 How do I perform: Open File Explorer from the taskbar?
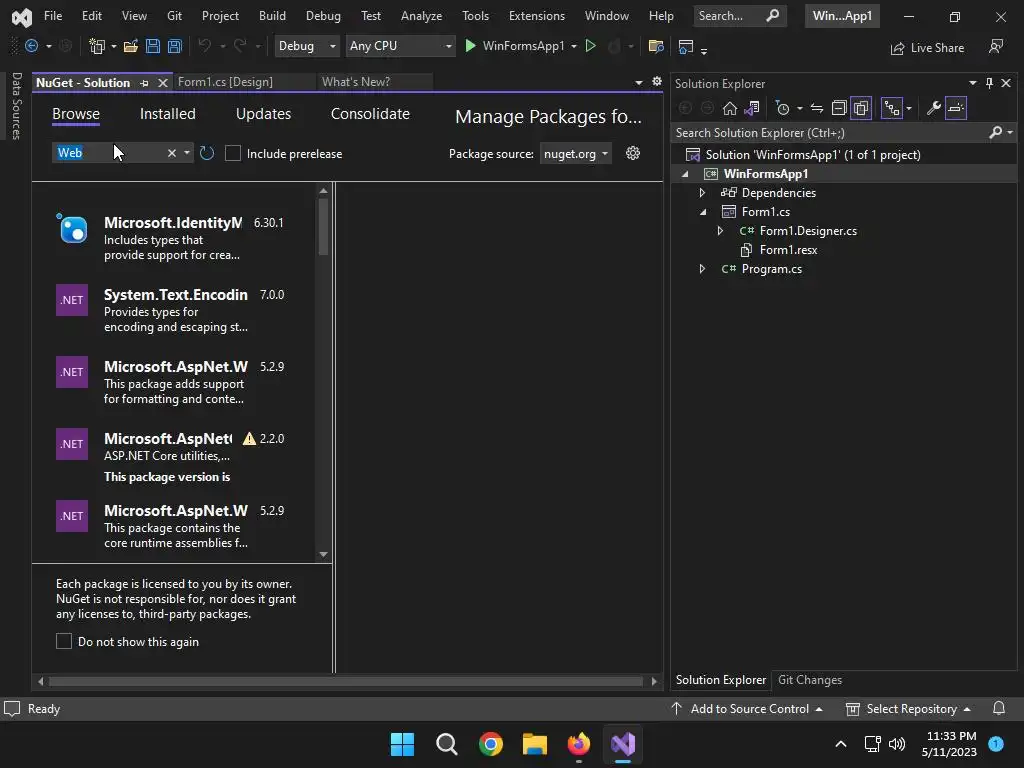(x=535, y=744)
